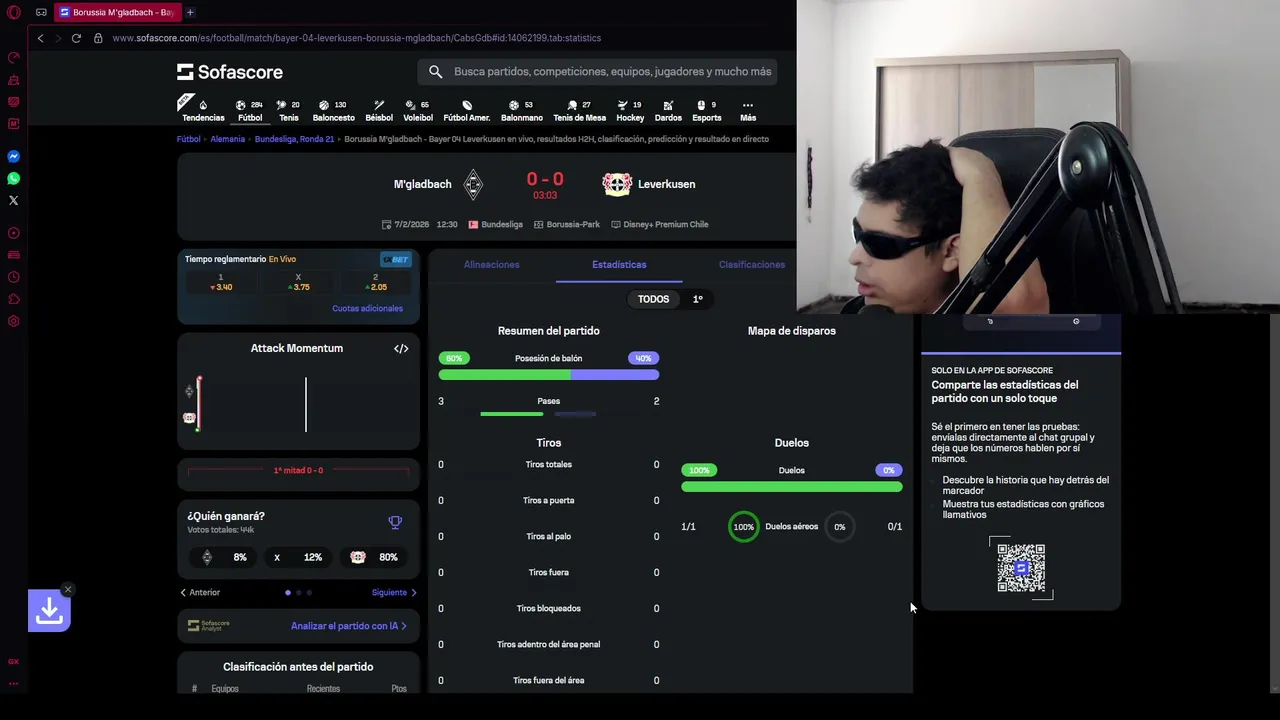Click the browser back arrow
This screenshot has height=720, width=1280.
40,38
